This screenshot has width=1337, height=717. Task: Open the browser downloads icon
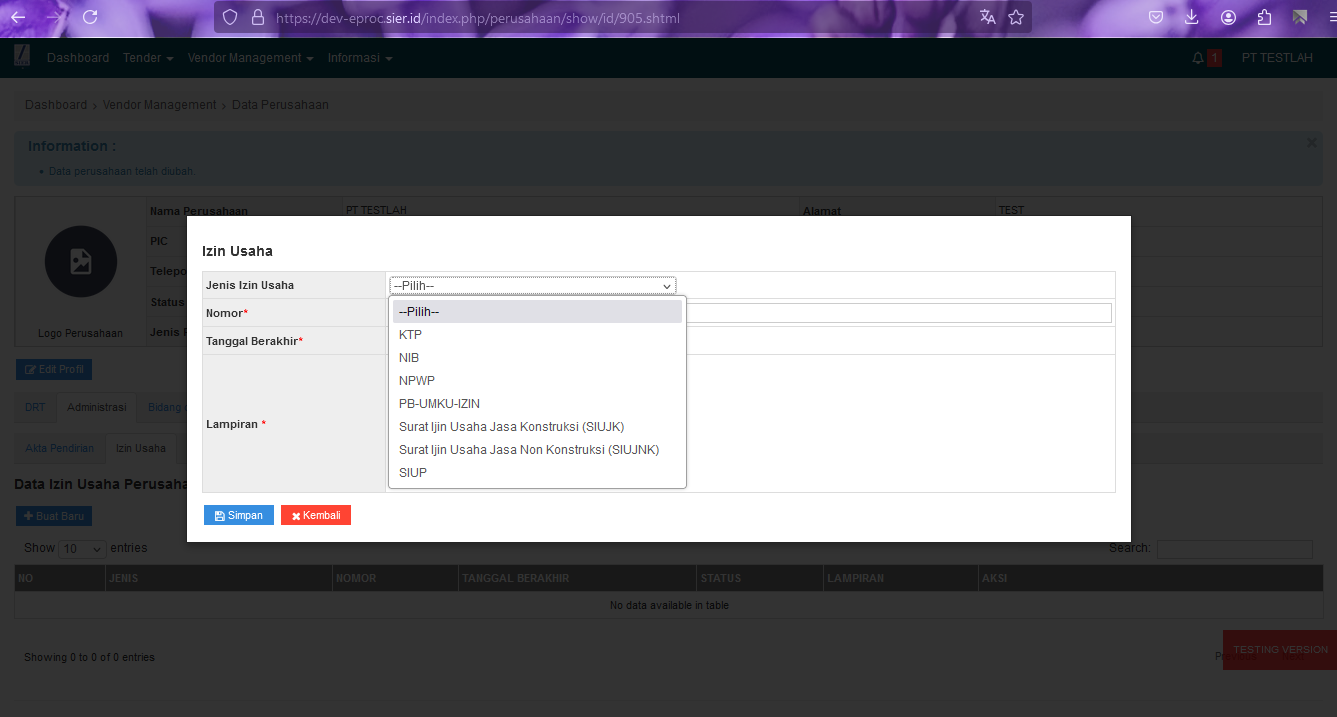point(1192,17)
